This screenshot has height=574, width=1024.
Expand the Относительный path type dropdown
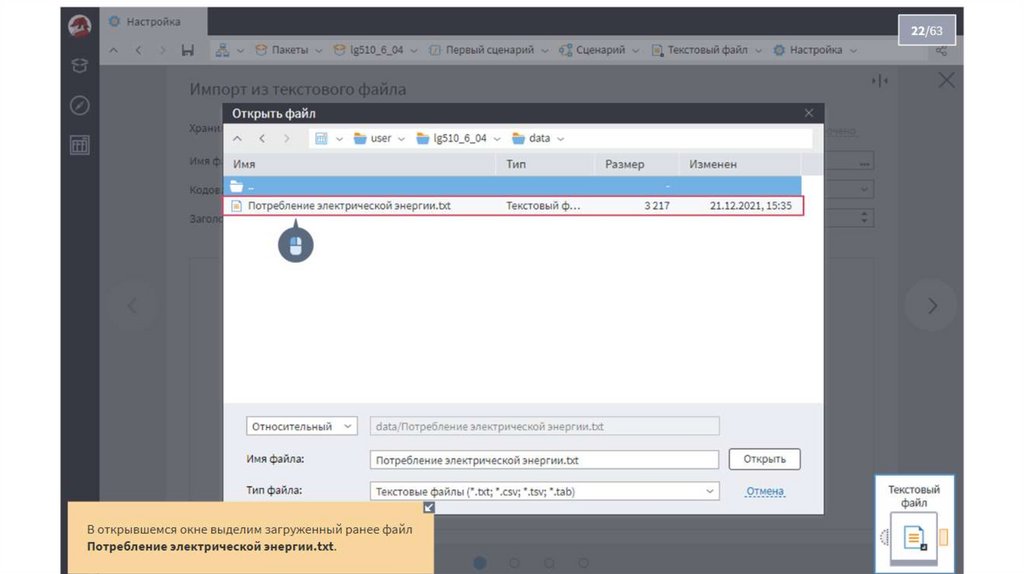pyautogui.click(x=302, y=426)
